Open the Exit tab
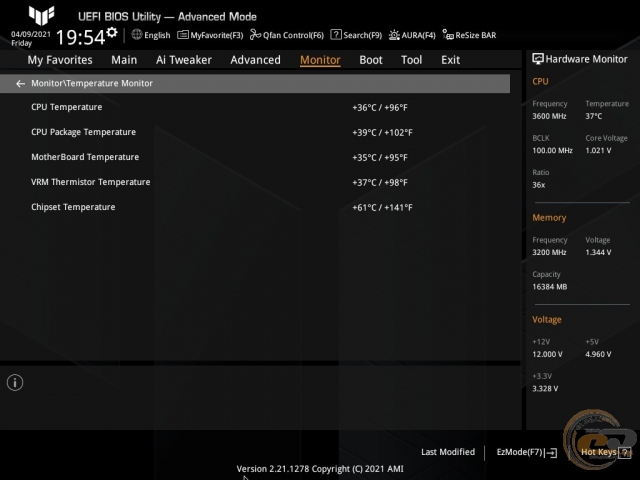This screenshot has width=640, height=480. pyautogui.click(x=450, y=60)
